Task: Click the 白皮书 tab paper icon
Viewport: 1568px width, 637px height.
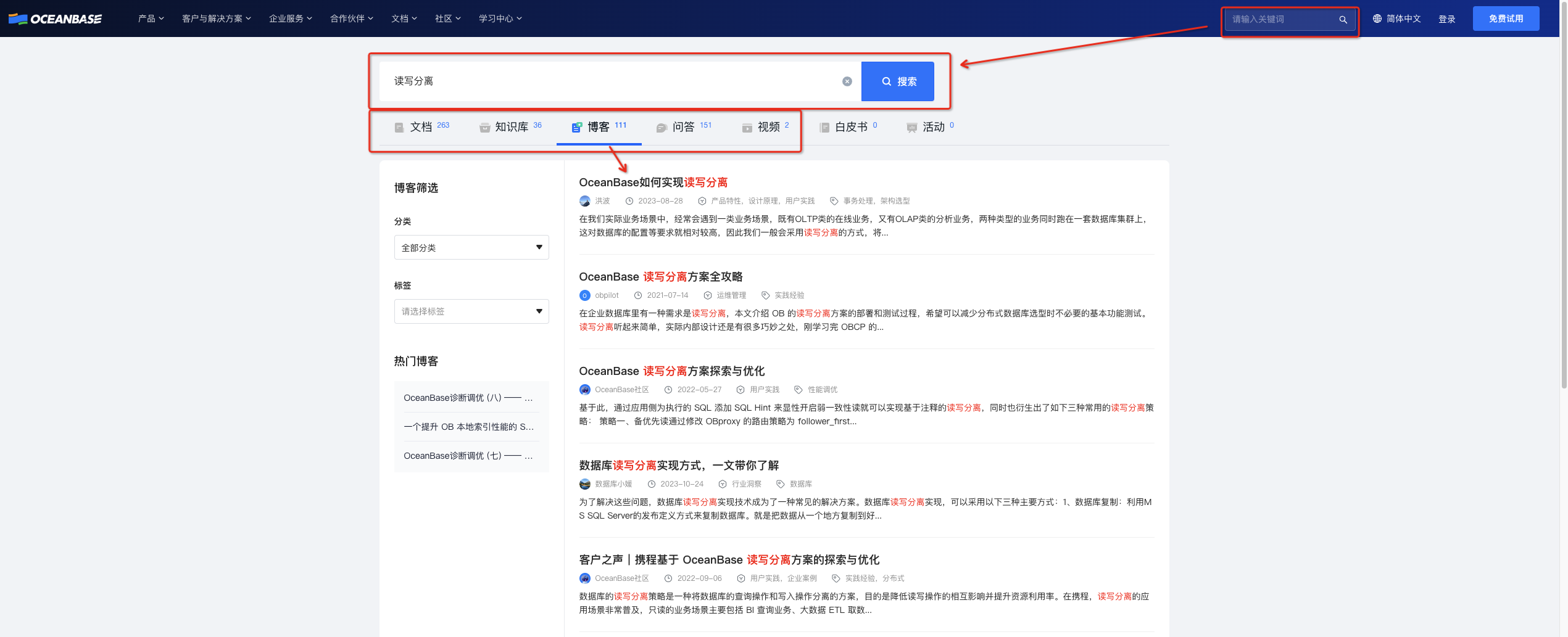Action: click(x=824, y=128)
